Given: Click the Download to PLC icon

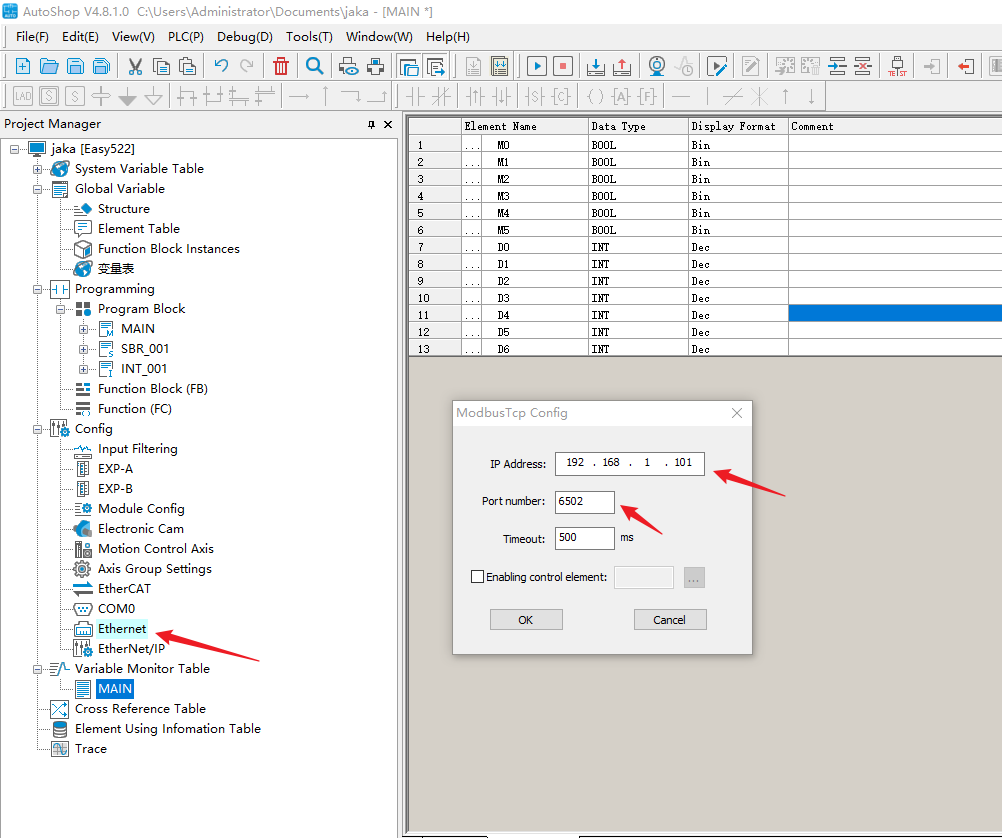Looking at the screenshot, I should pos(595,67).
